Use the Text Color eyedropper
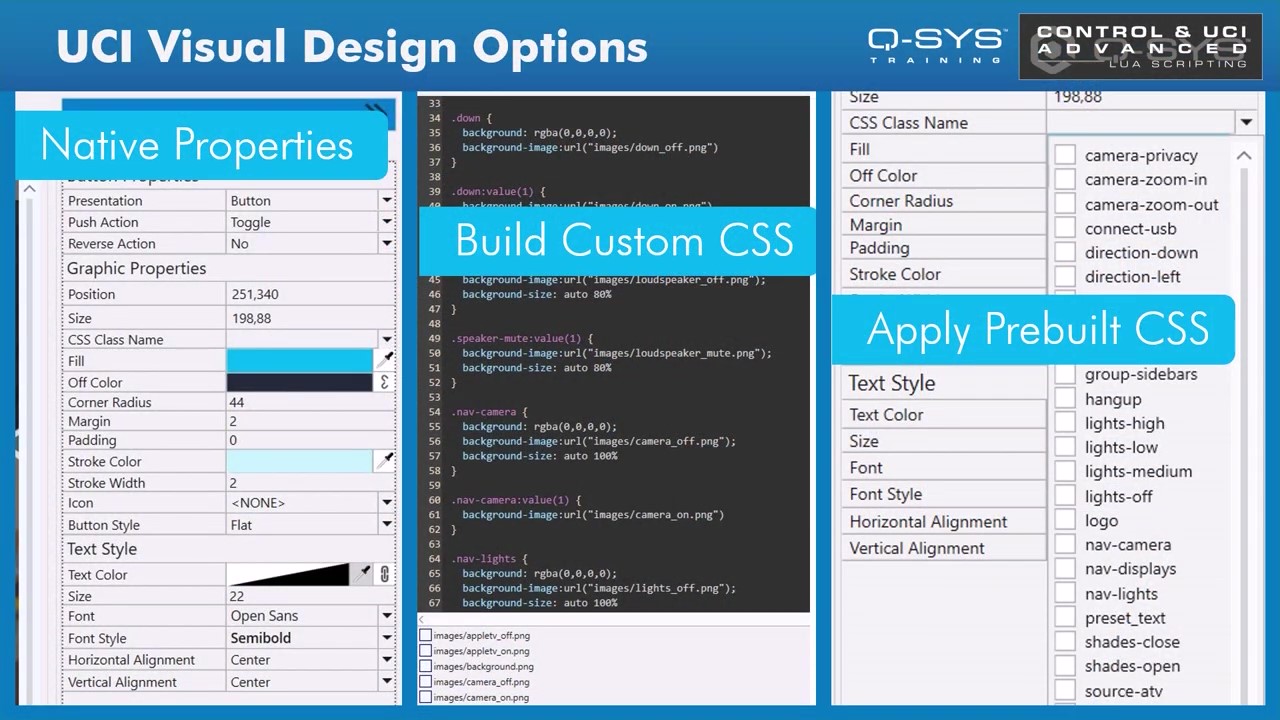Screen dimensions: 1280x720 tap(364, 573)
